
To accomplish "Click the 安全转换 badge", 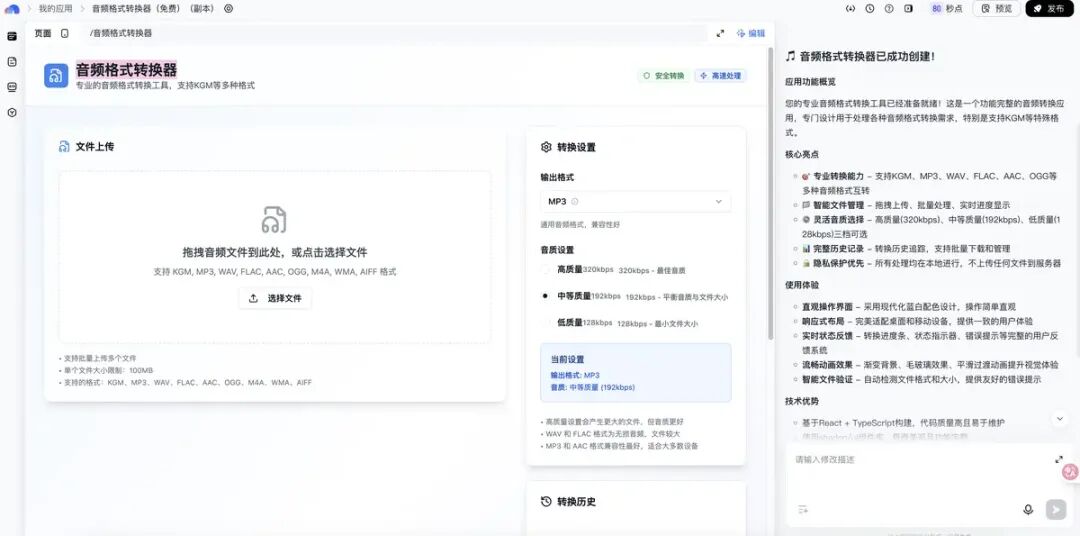I will 663,76.
